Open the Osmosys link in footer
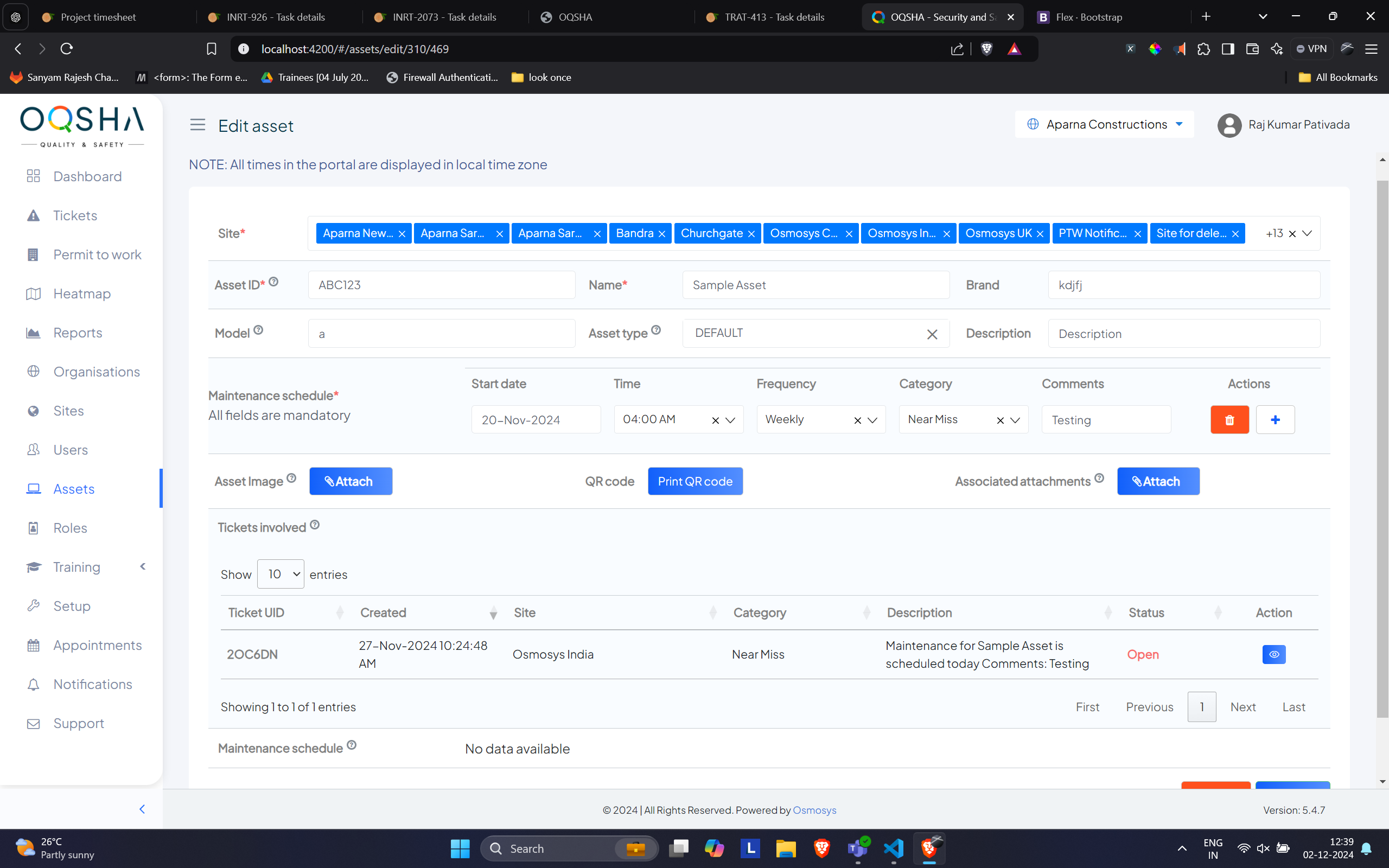Viewport: 1389px width, 868px height. pos(814,810)
